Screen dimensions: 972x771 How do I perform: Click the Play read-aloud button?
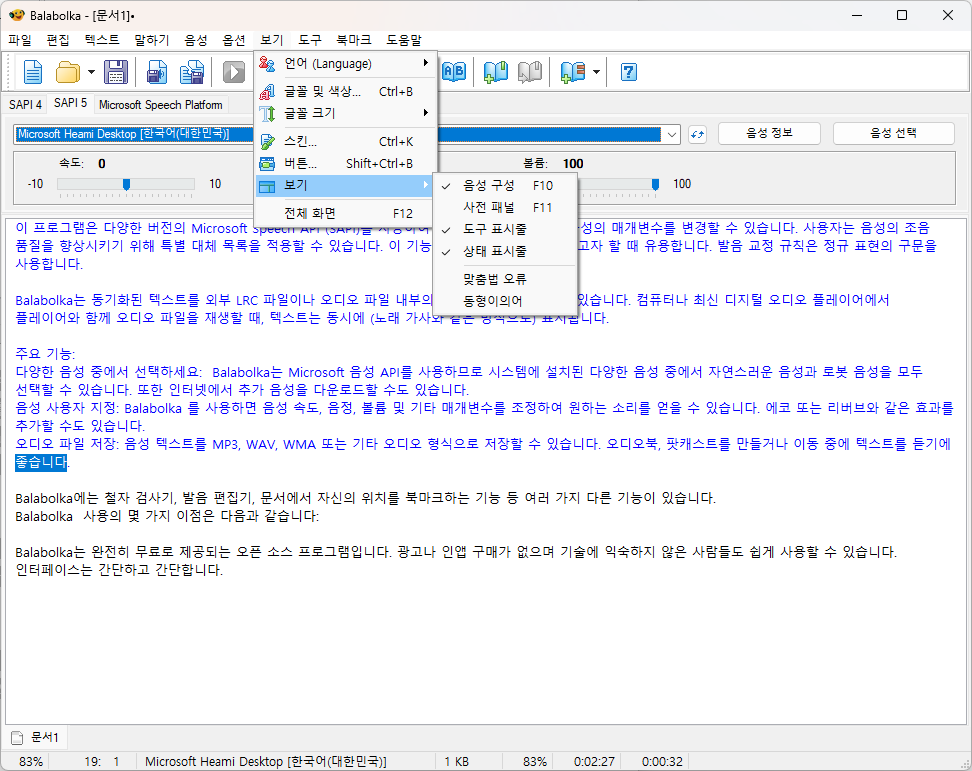234,72
